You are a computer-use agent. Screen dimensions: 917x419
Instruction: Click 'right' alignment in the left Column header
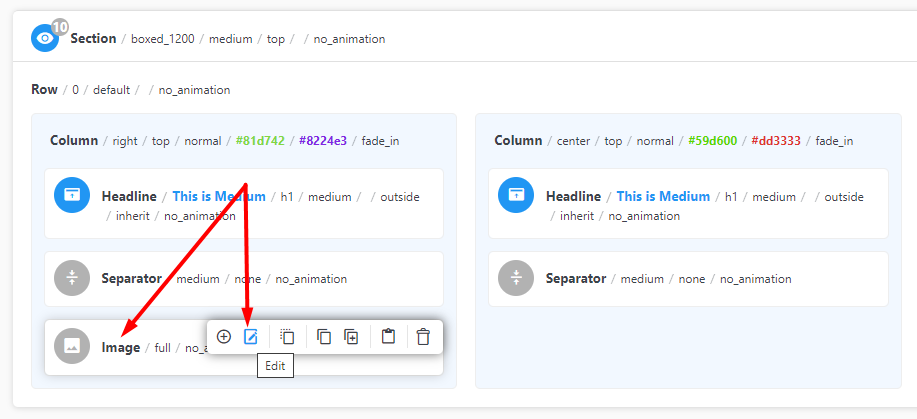pyautogui.click(x=125, y=141)
